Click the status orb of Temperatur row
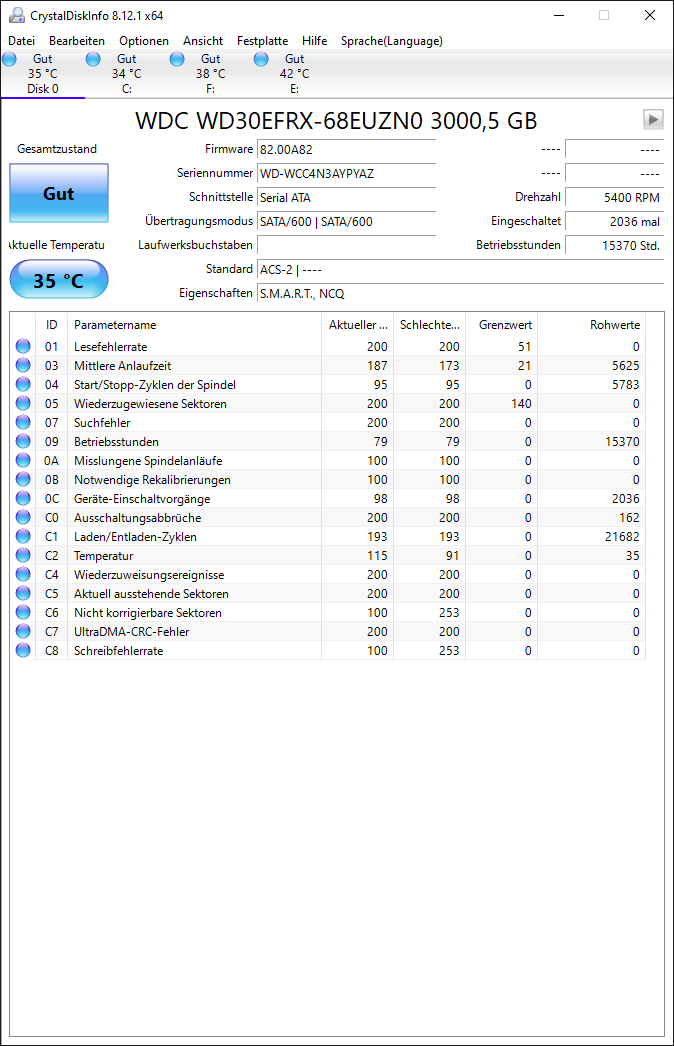Viewport: 674px width, 1046px height. point(23,555)
